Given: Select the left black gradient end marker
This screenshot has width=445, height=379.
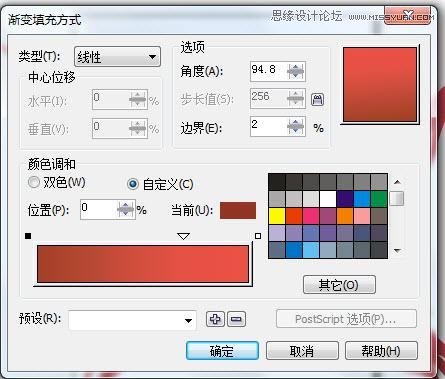Looking at the screenshot, I should pyautogui.click(x=28, y=236).
